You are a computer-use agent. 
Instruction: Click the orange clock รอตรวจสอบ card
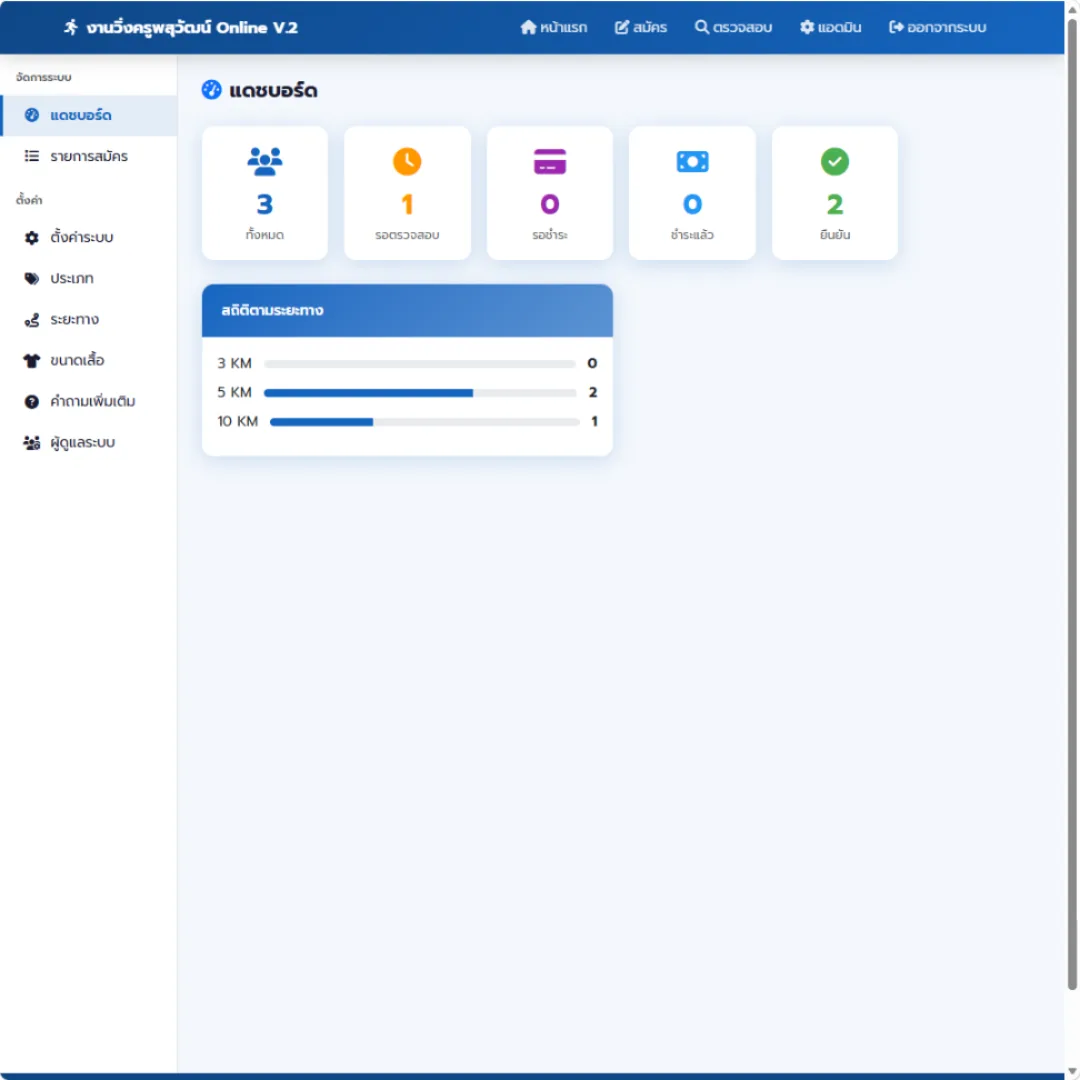point(407,193)
